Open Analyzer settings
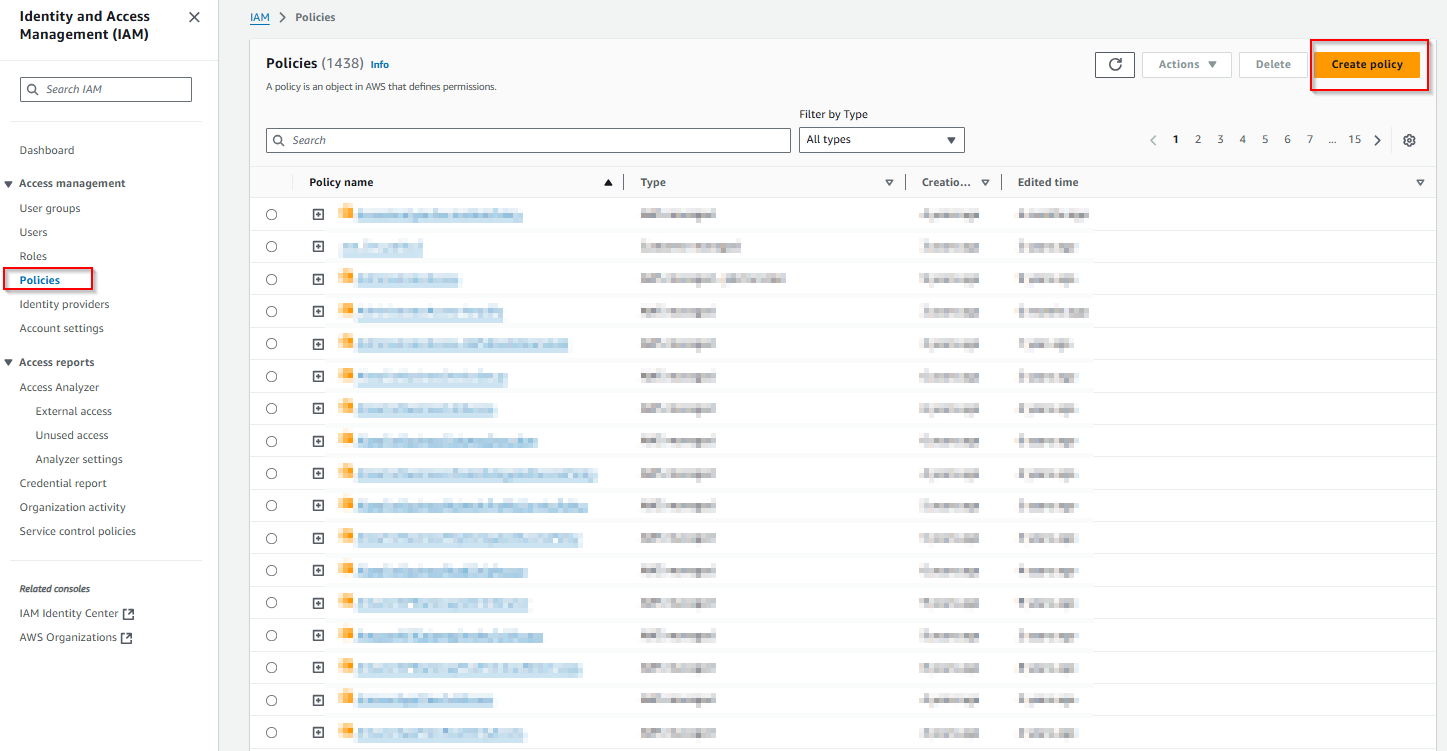 pyautogui.click(x=79, y=459)
